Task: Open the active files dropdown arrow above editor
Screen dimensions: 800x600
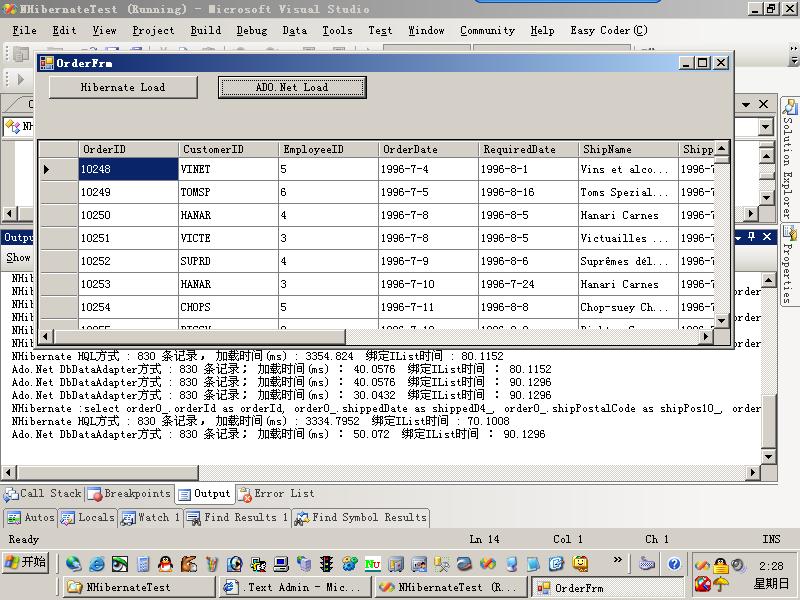Action: pyautogui.click(x=746, y=105)
